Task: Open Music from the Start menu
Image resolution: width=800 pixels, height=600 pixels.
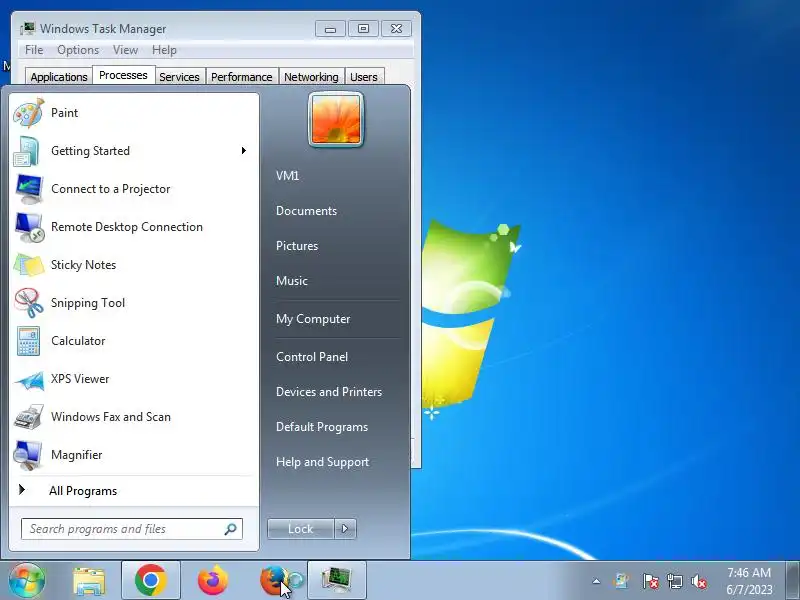Action: 292,281
